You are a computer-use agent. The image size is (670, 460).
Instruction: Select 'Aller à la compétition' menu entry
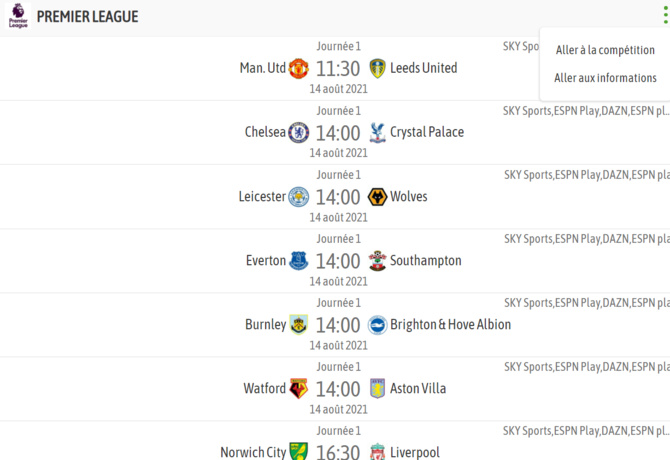pos(605,50)
